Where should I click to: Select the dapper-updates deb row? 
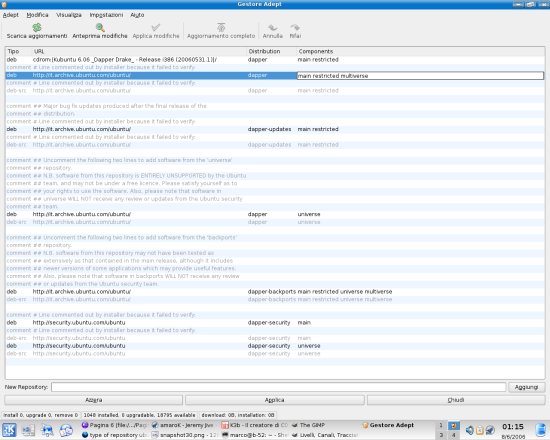pyautogui.click(x=275, y=129)
